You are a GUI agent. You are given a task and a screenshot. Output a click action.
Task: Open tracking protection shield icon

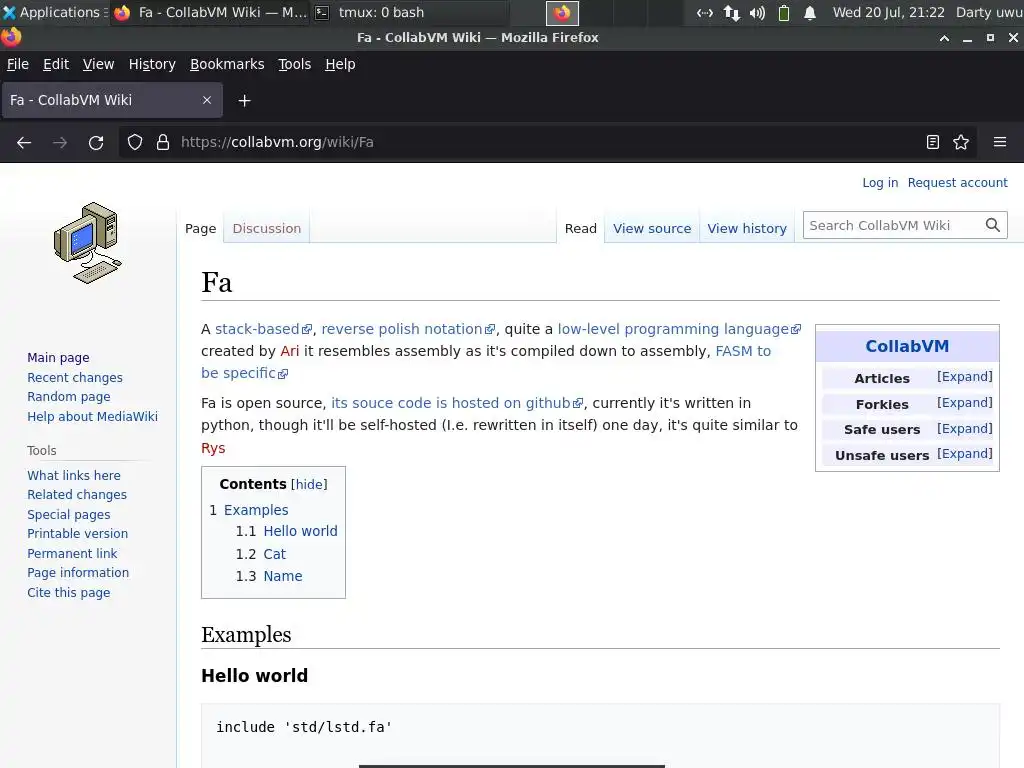coord(135,142)
